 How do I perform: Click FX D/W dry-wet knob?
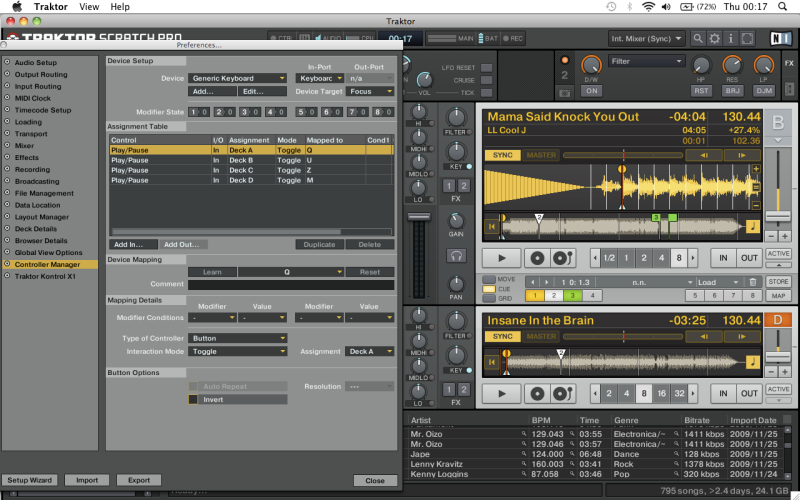591,65
